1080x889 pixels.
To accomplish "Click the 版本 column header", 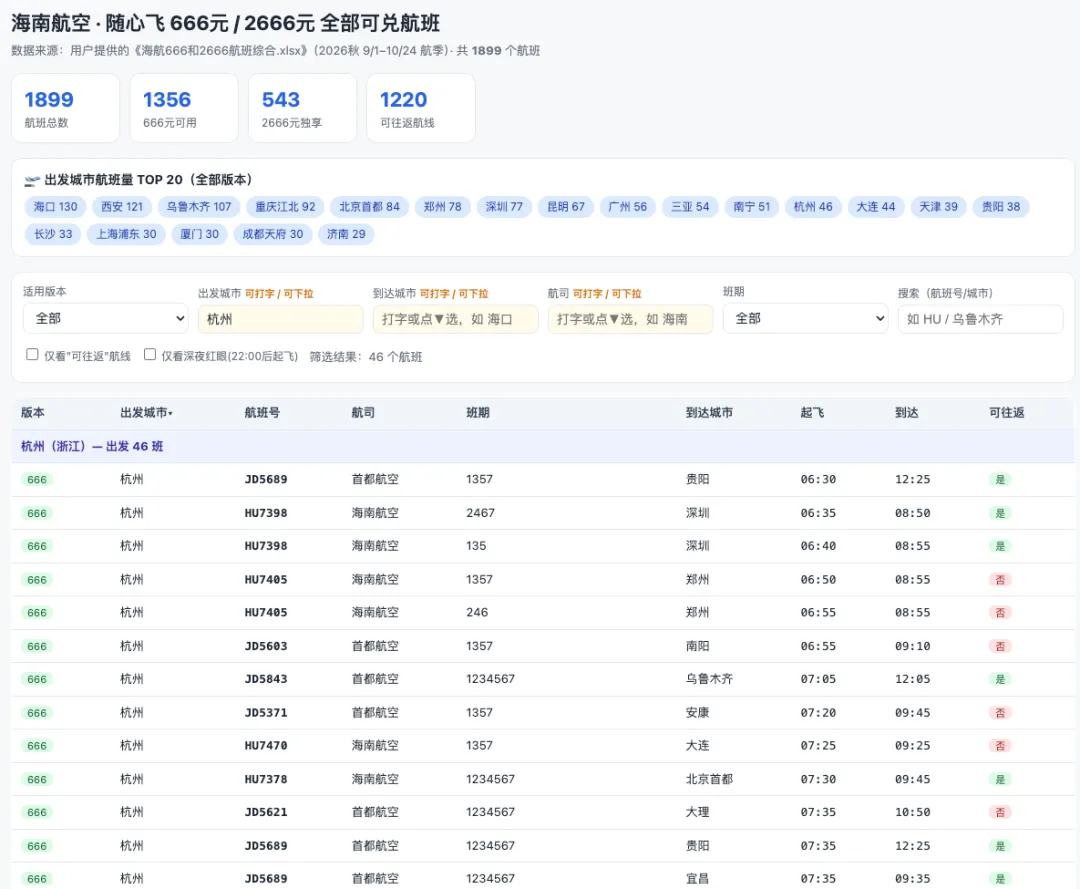I will 32,412.
